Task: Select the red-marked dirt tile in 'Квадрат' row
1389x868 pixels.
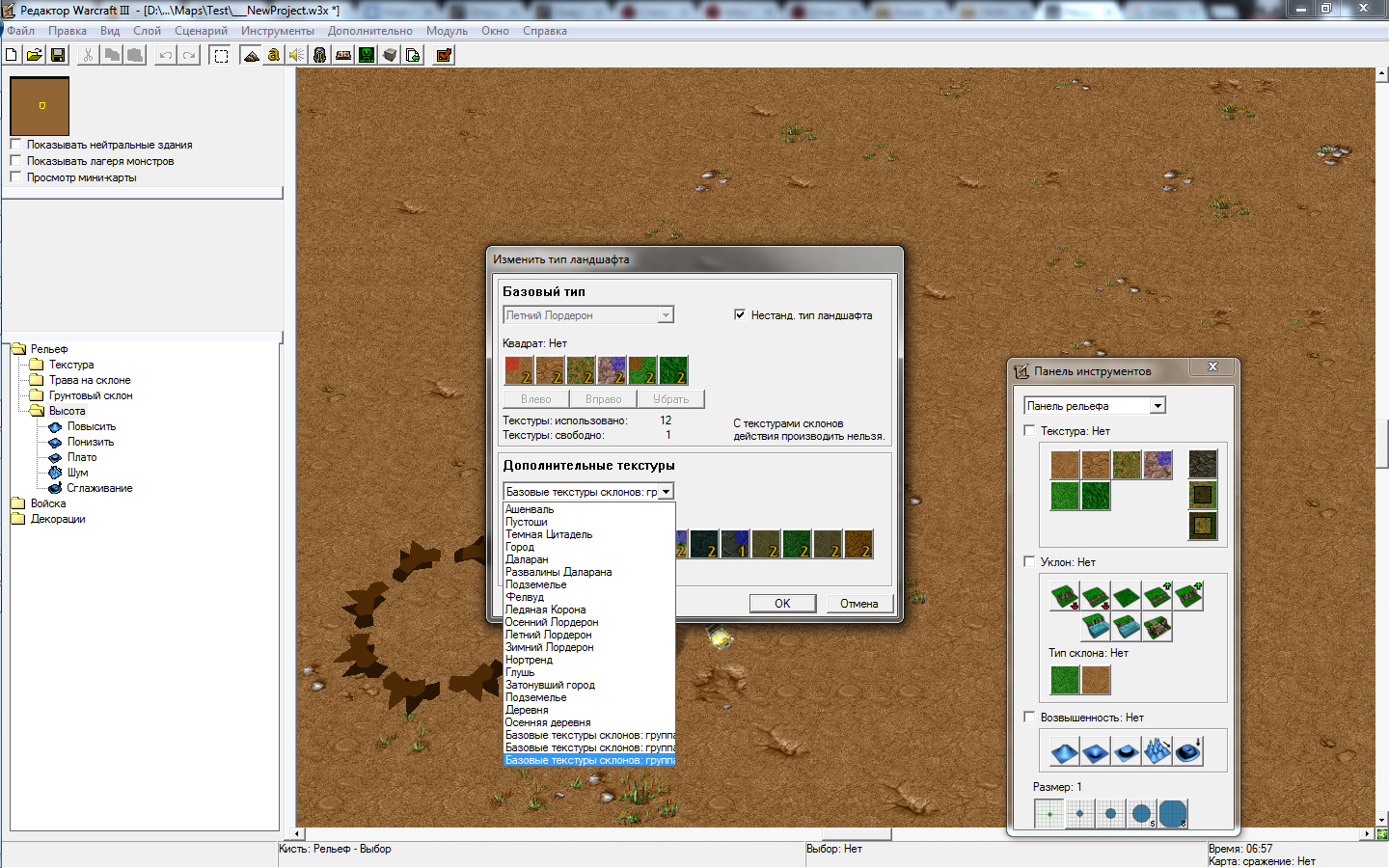Action: coord(519,370)
